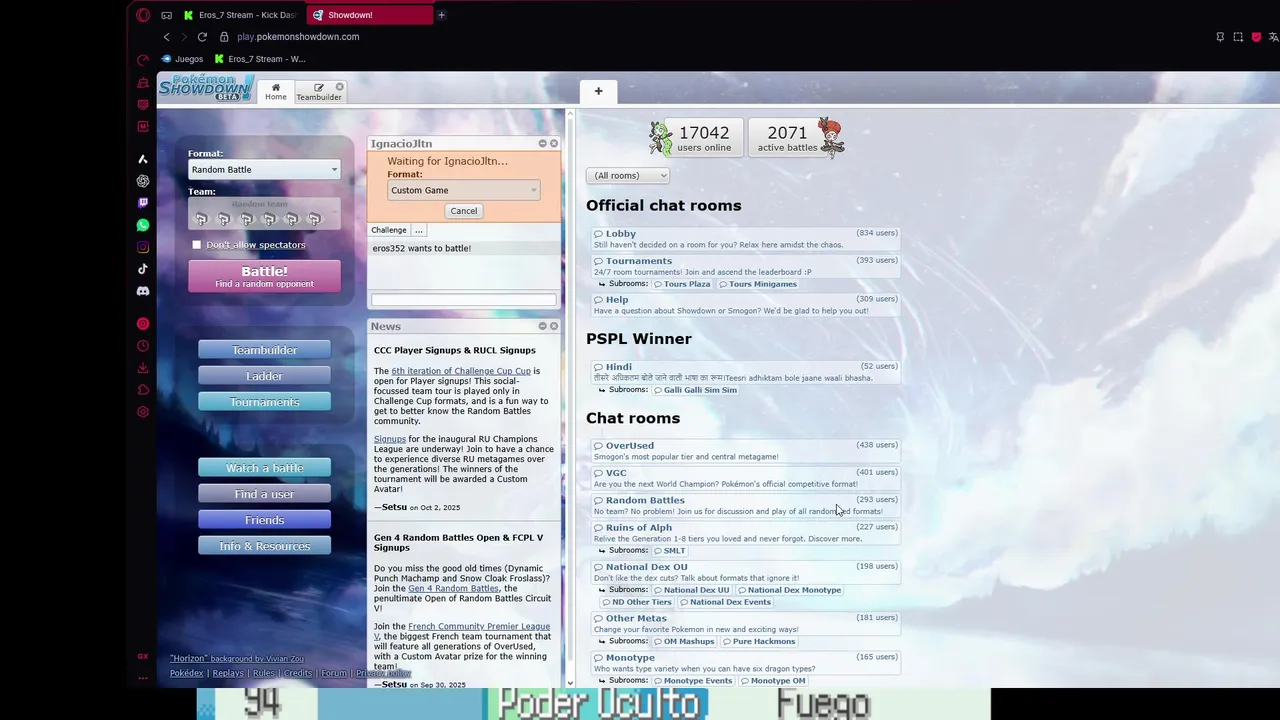The height and width of the screenshot is (720, 1280).
Task: Close the IgnacioJltn chat panel
Action: pos(554,143)
